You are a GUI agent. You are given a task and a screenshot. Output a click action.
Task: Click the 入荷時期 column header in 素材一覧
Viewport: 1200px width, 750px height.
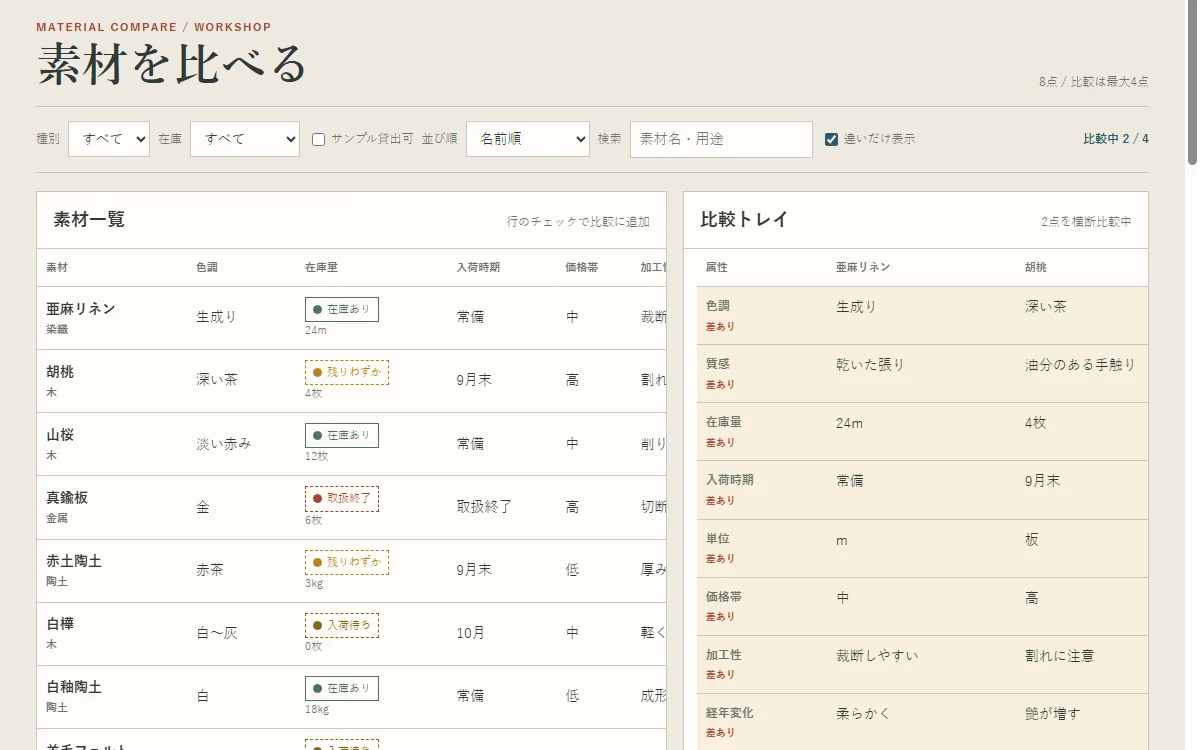(478, 267)
